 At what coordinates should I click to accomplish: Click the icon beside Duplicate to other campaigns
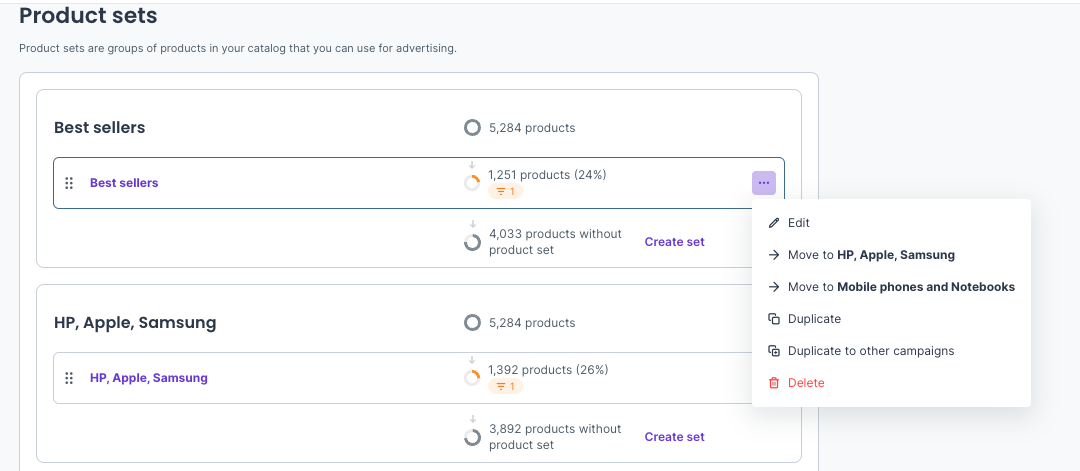click(x=773, y=351)
